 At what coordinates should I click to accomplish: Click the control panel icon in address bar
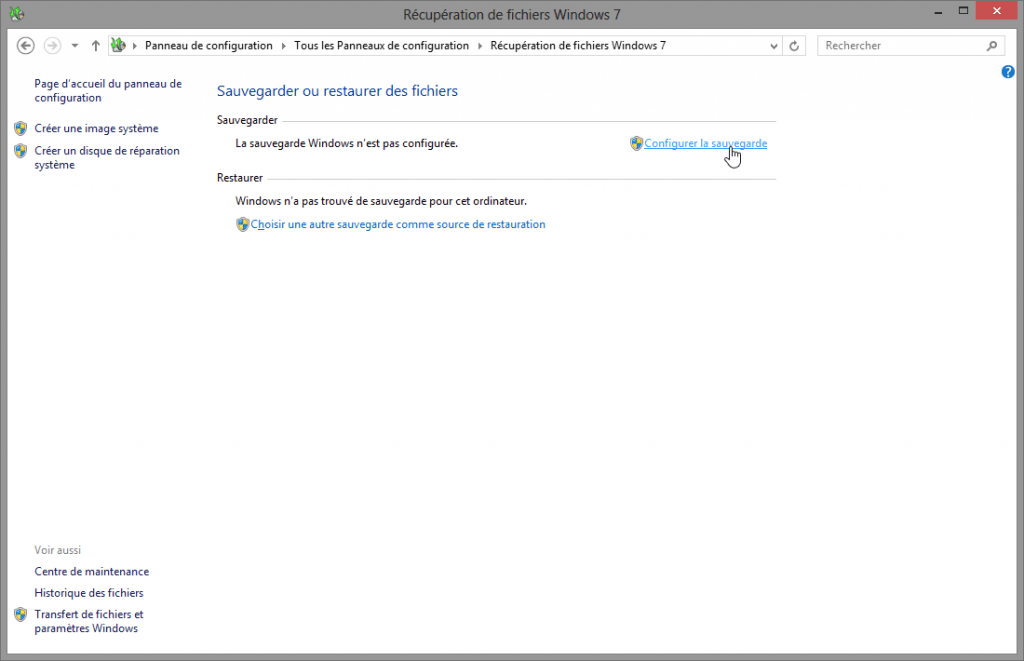click(x=118, y=45)
